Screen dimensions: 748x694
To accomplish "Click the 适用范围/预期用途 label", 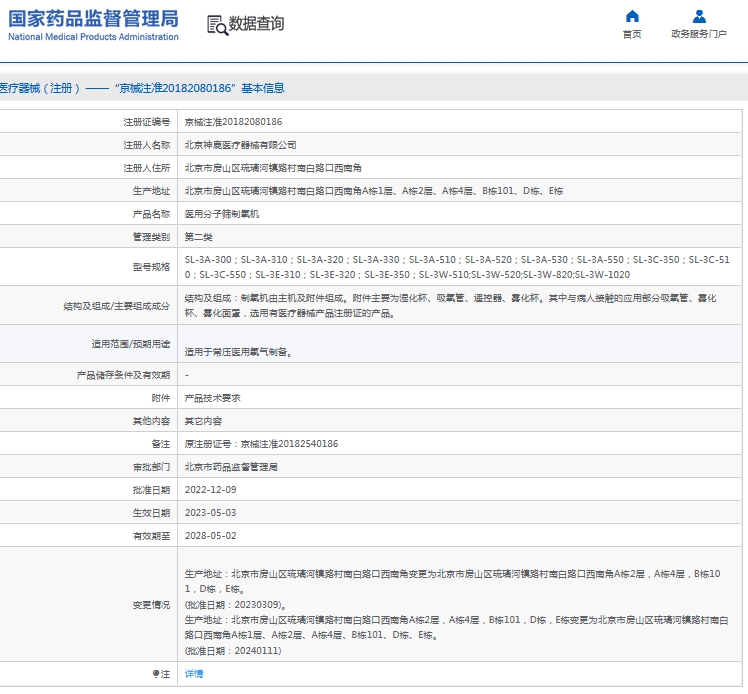I will click(131, 343).
